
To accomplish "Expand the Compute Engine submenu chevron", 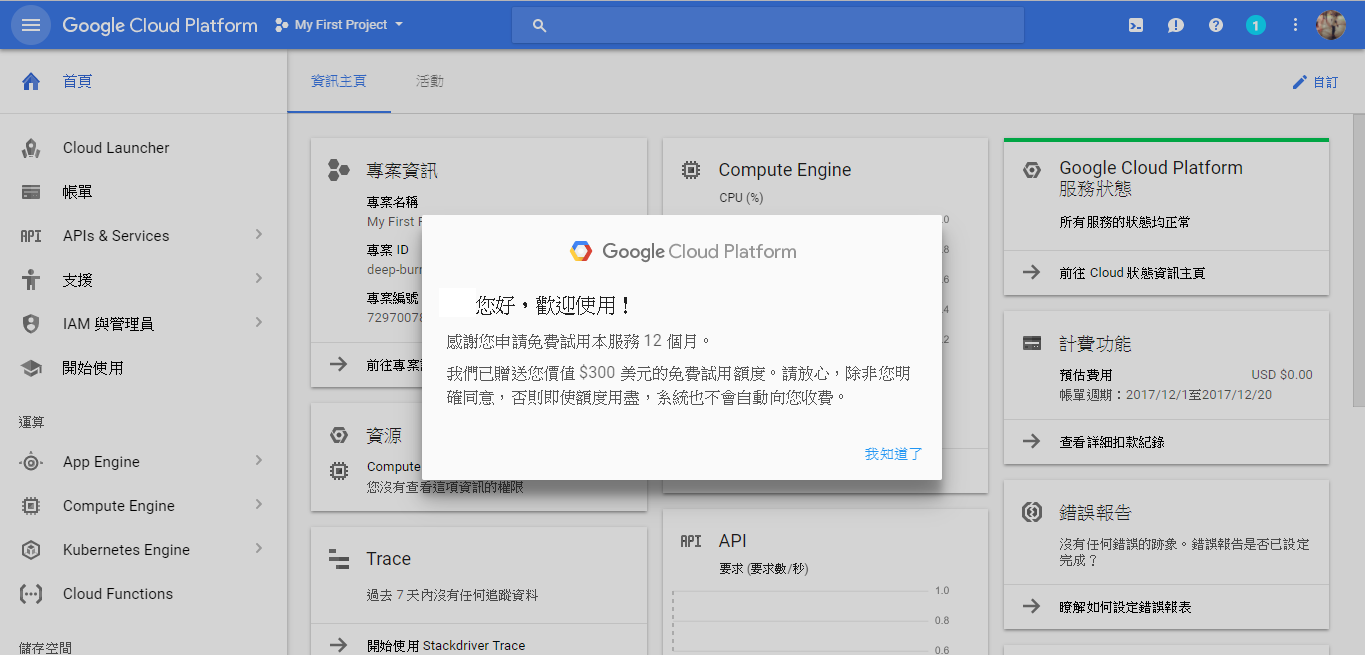I will click(x=258, y=505).
